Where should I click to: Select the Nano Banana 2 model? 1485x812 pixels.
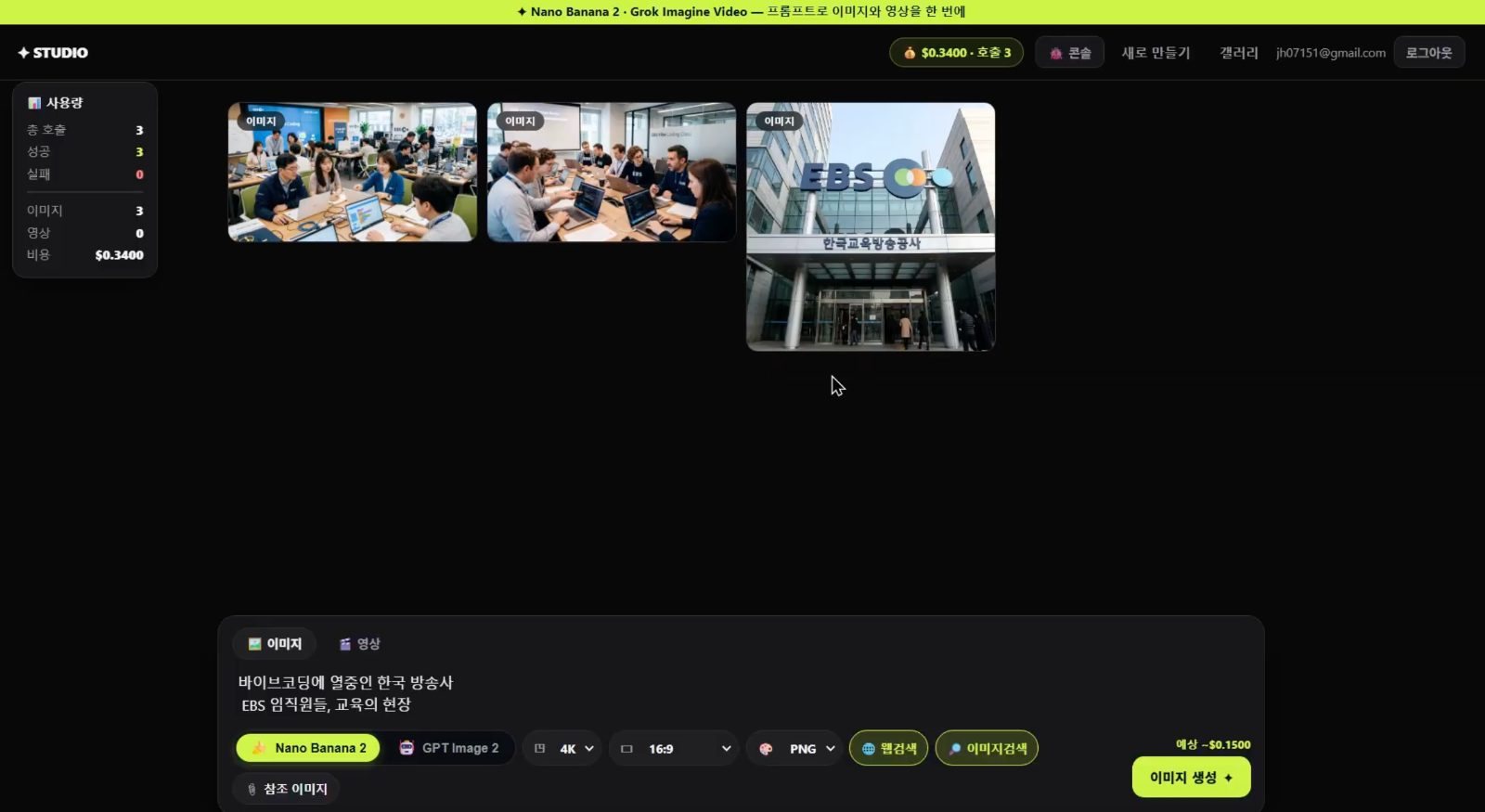tap(308, 748)
